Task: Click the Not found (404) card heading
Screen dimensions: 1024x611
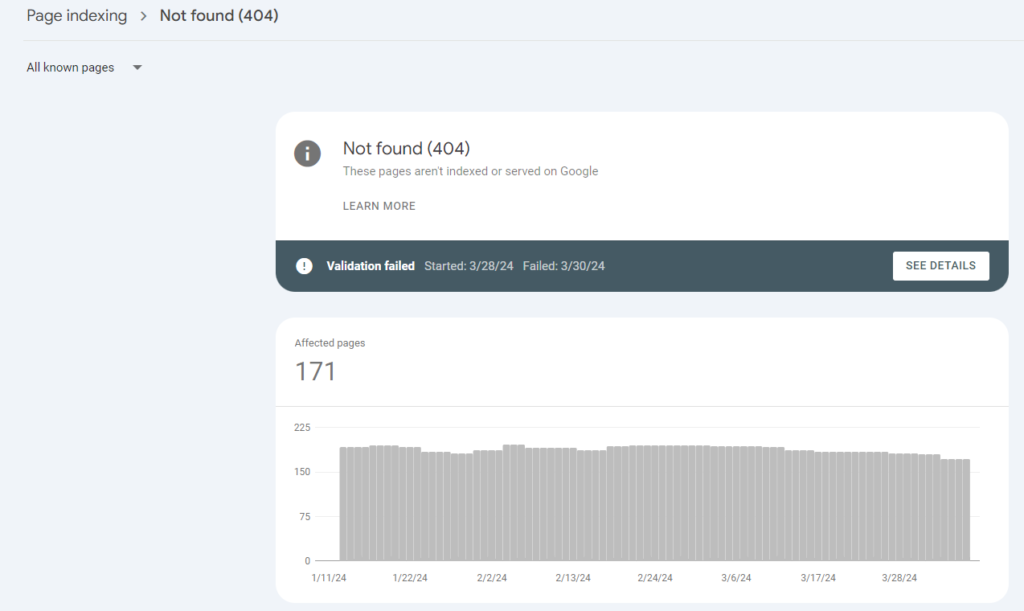Action: point(406,148)
